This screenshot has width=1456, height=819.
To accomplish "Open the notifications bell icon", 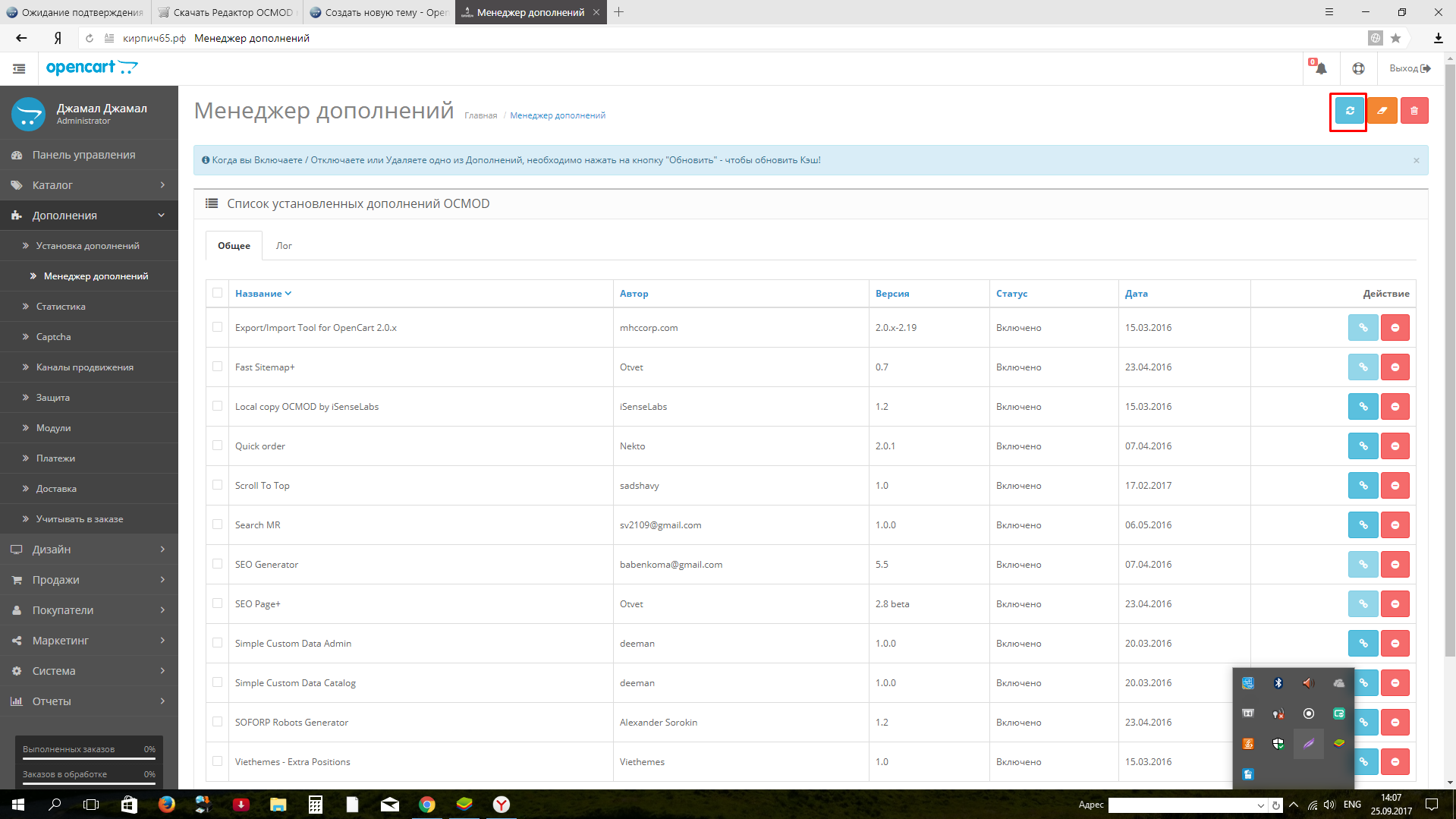I will pyautogui.click(x=1320, y=68).
